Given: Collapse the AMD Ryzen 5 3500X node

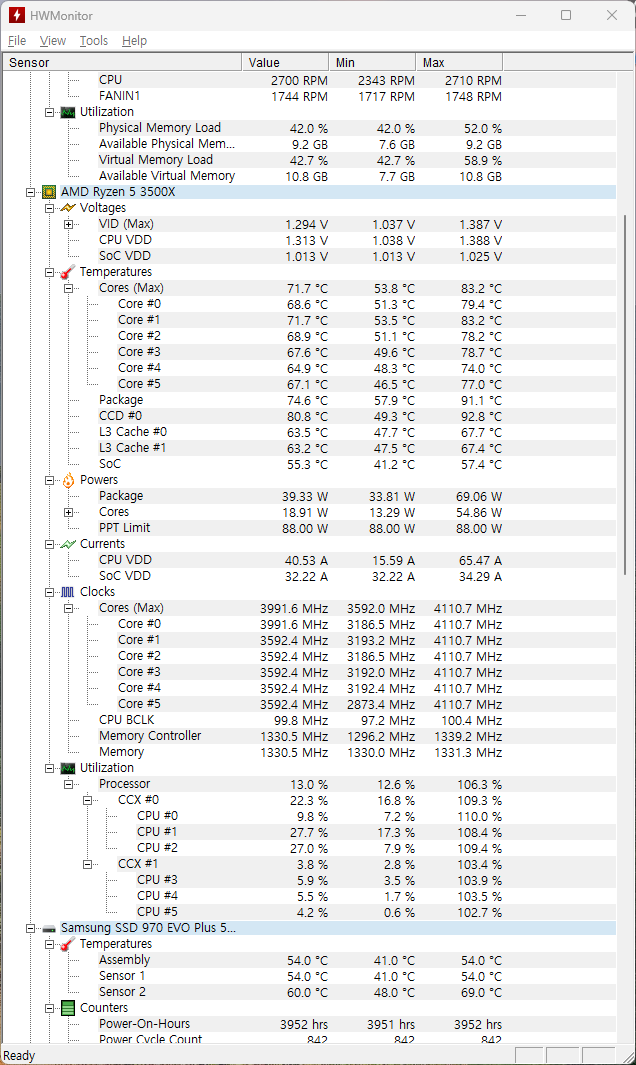Looking at the screenshot, I should click(31, 192).
